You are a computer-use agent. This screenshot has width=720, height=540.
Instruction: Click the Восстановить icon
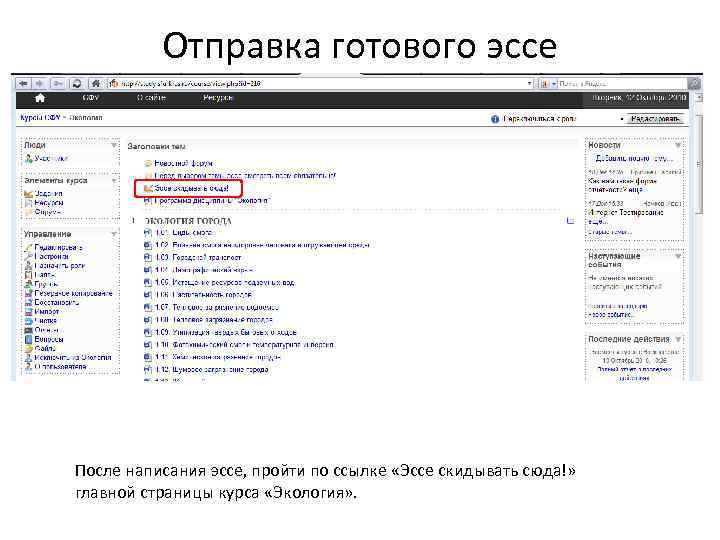(28, 302)
